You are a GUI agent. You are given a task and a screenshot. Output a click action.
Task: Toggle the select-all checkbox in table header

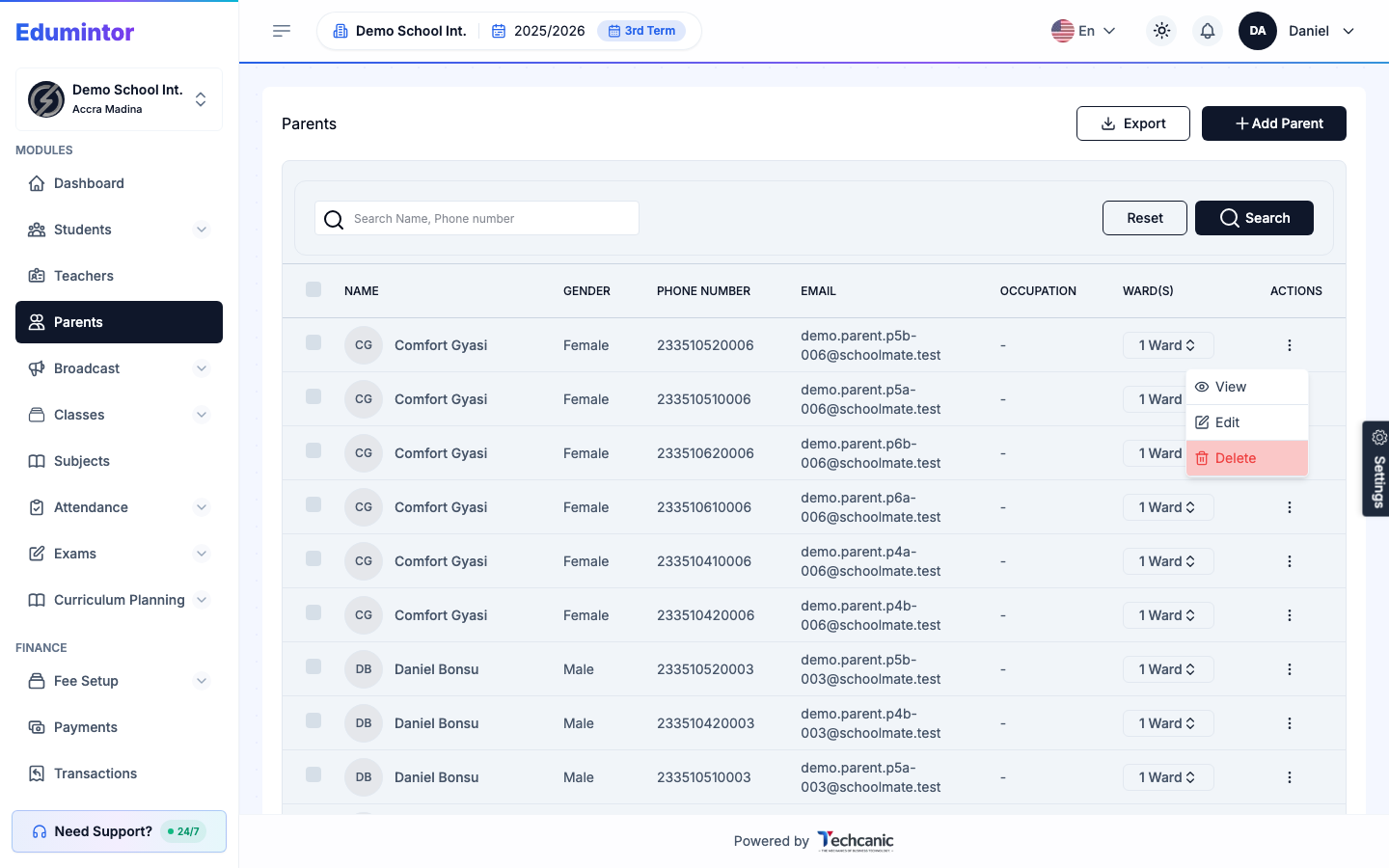click(x=313, y=289)
